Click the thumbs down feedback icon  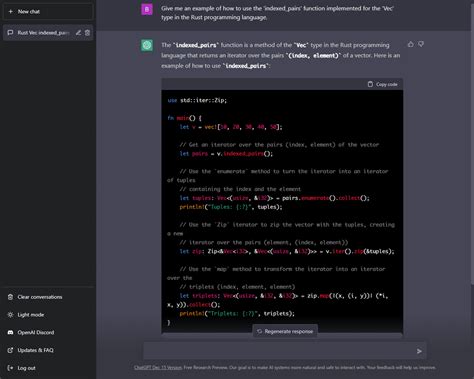point(421,44)
